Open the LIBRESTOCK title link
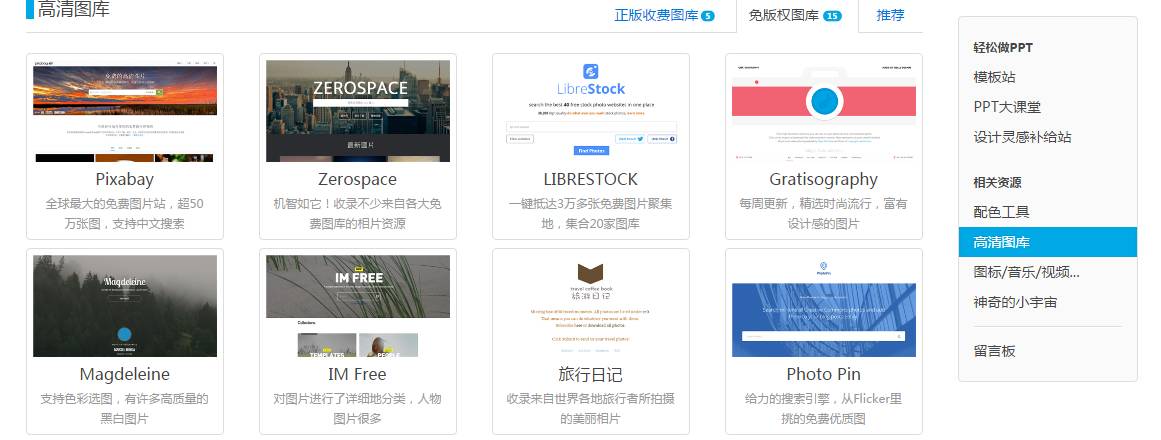The image size is (1161, 440). pyautogui.click(x=591, y=179)
